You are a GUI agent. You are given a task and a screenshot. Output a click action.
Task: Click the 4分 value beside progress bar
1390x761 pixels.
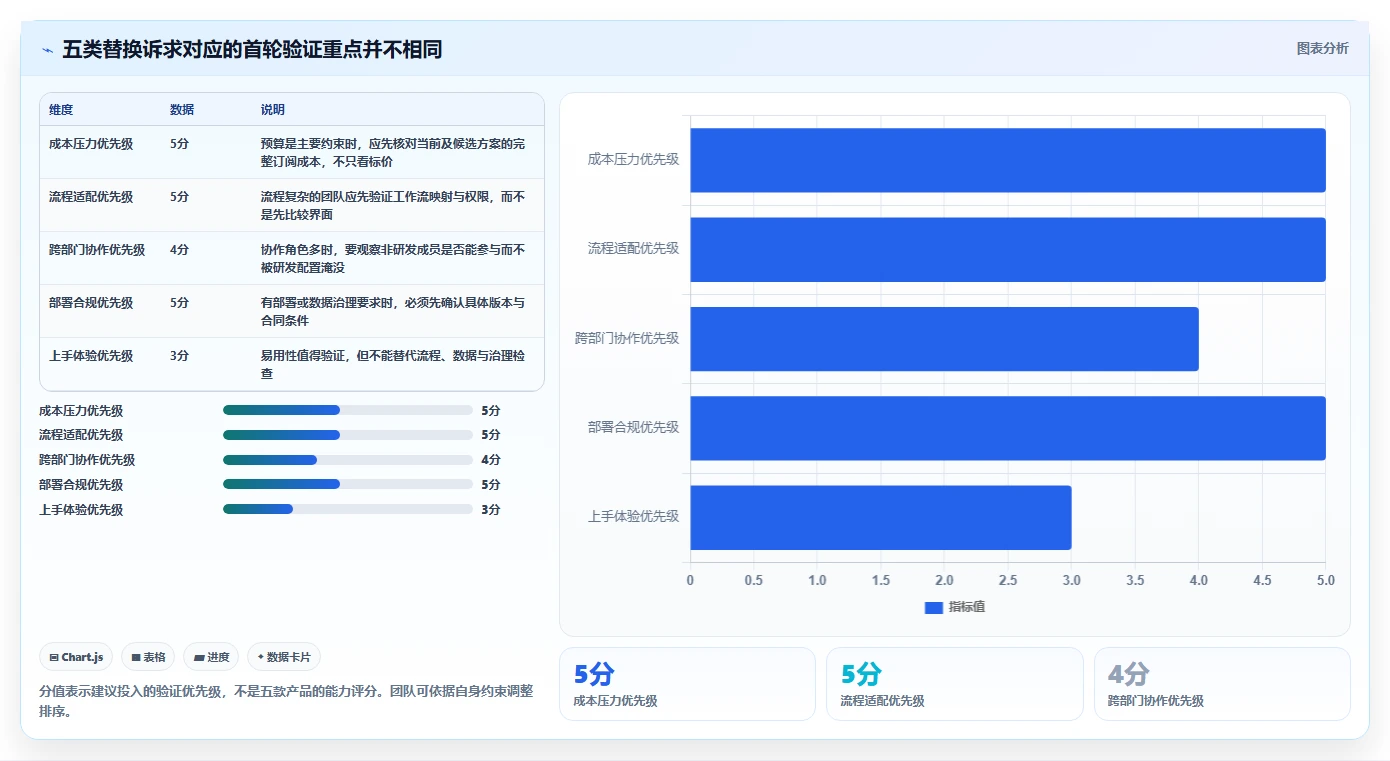[x=491, y=460]
